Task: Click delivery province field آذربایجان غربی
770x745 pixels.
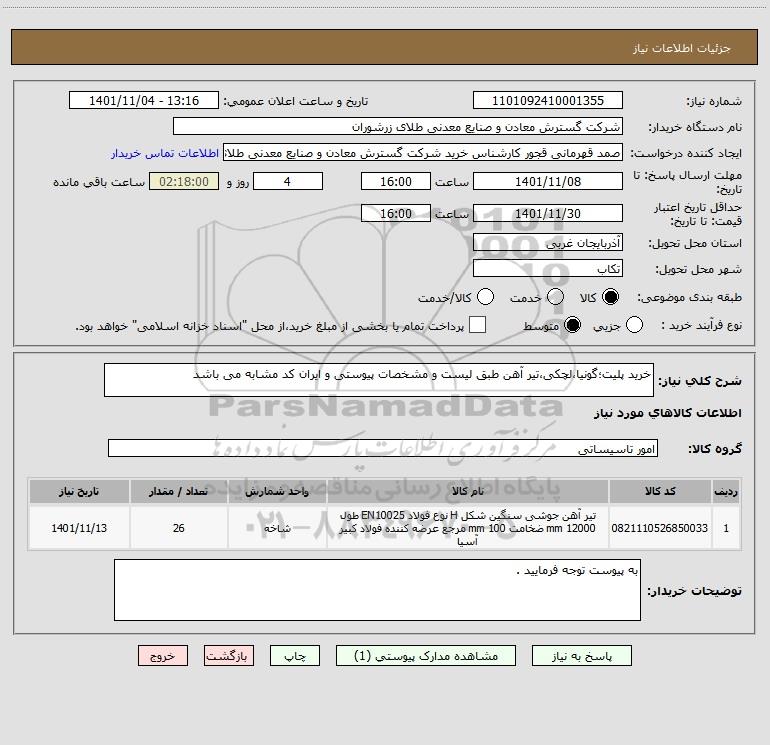Action: tap(548, 242)
